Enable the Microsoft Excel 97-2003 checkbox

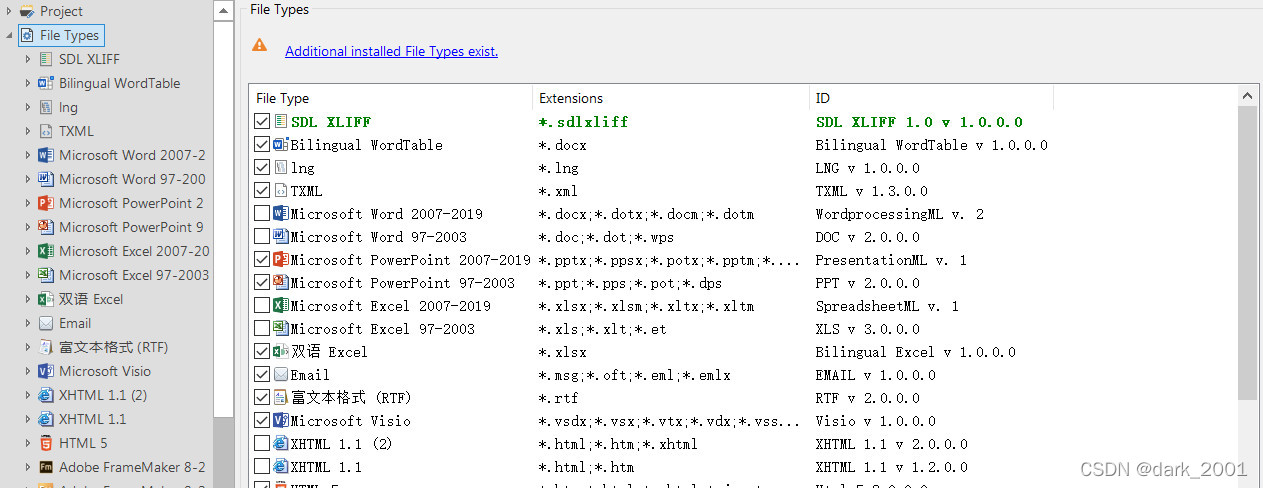[262, 329]
